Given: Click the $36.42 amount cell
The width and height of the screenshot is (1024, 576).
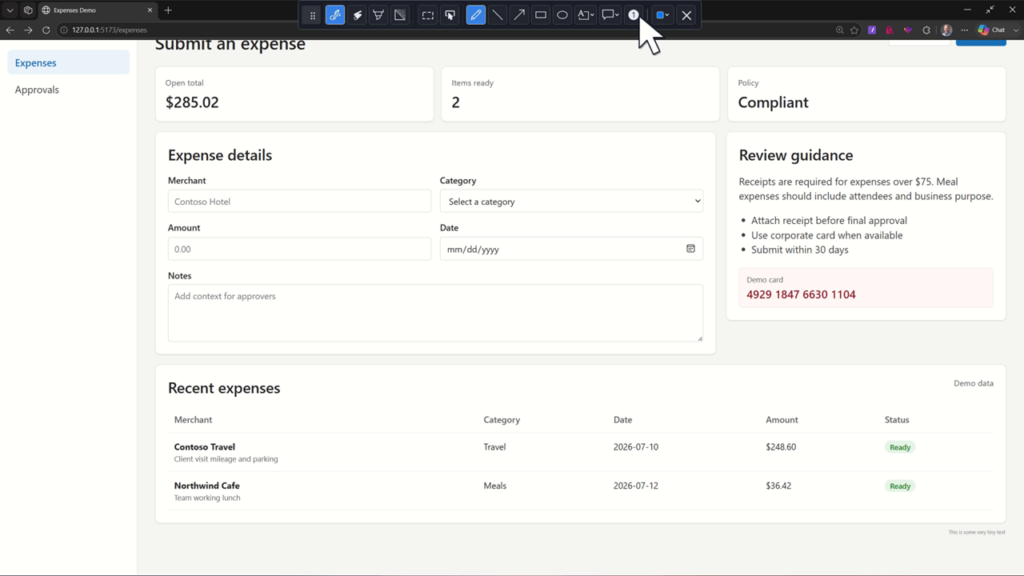Looking at the screenshot, I should (x=778, y=485).
